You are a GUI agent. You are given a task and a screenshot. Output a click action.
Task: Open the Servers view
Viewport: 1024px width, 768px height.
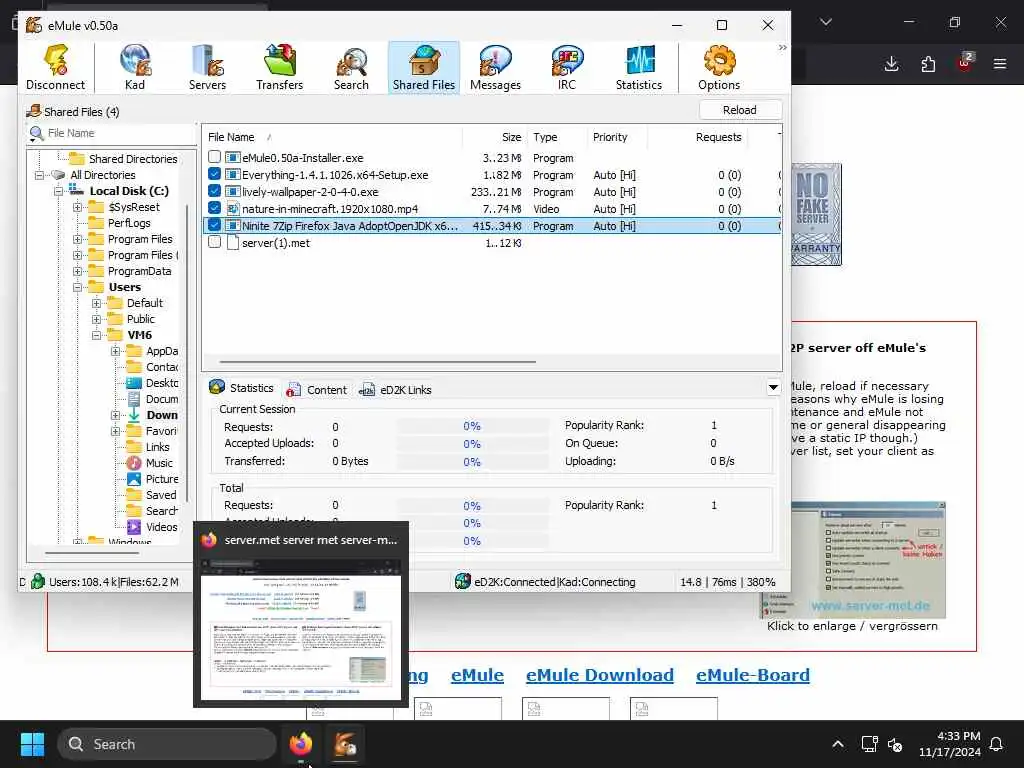coord(207,68)
